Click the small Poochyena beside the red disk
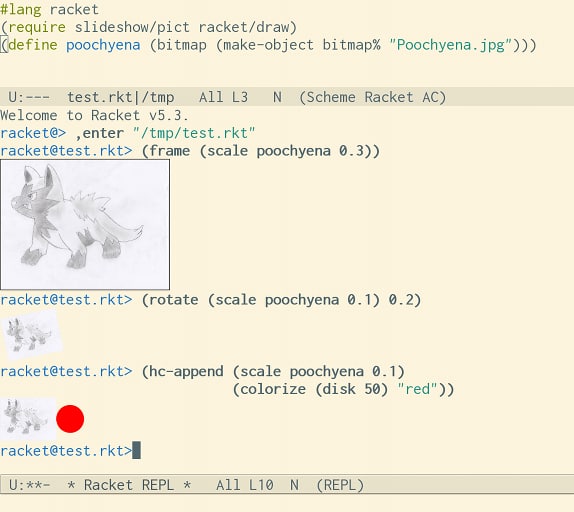 point(28,419)
